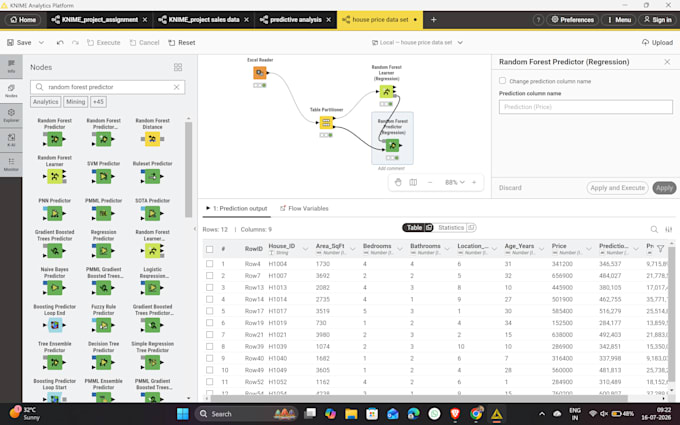Toggle the canvas minimap icon
The width and height of the screenshot is (680, 425).
413,182
